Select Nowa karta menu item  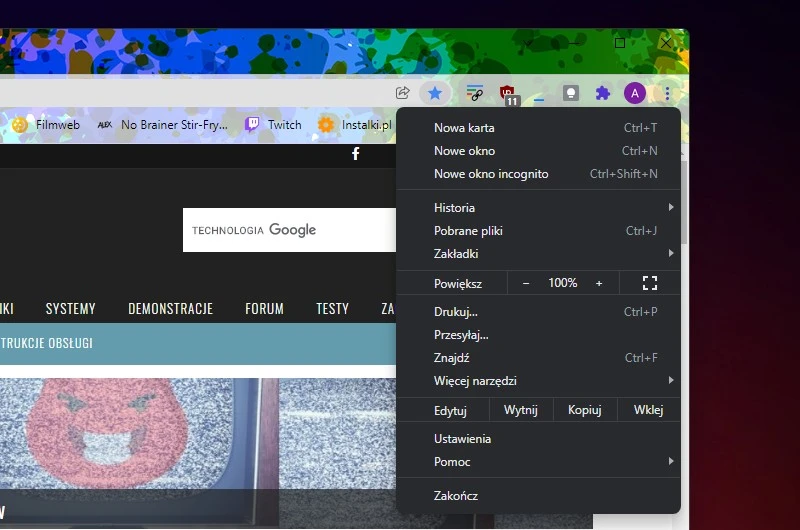pyautogui.click(x=538, y=128)
